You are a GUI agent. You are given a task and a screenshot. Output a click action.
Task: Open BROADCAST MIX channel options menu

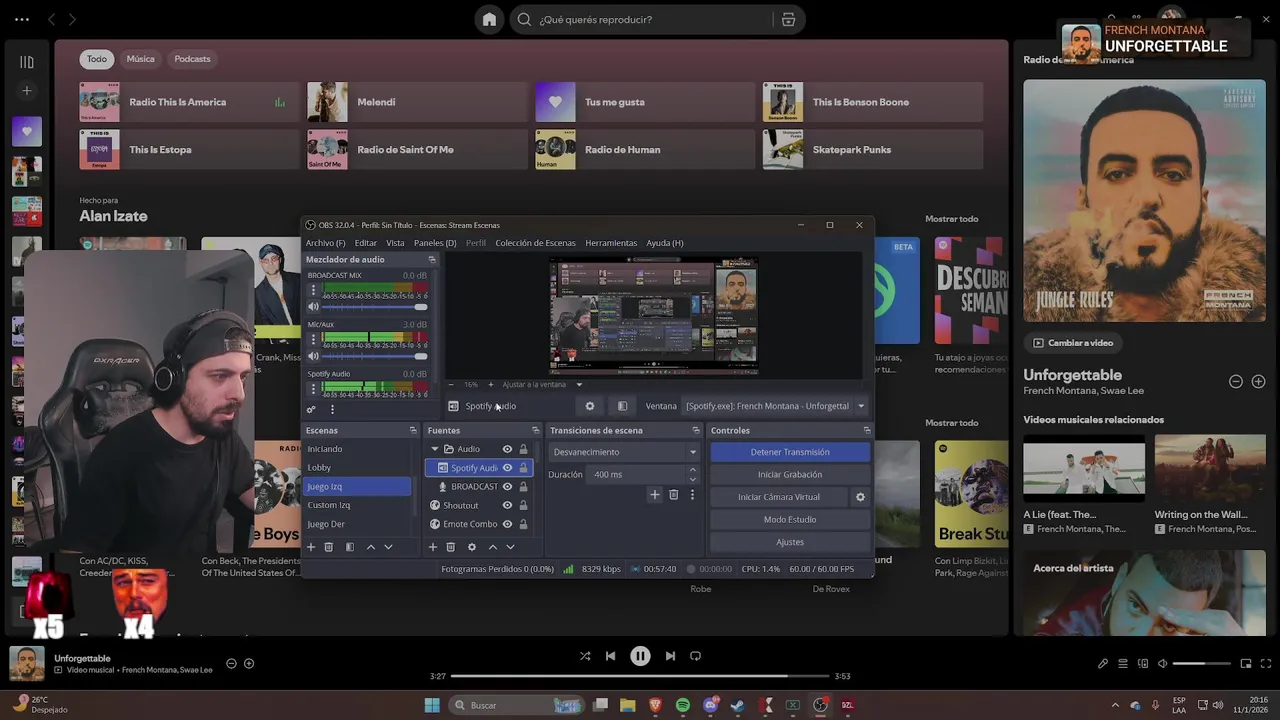coord(313,290)
